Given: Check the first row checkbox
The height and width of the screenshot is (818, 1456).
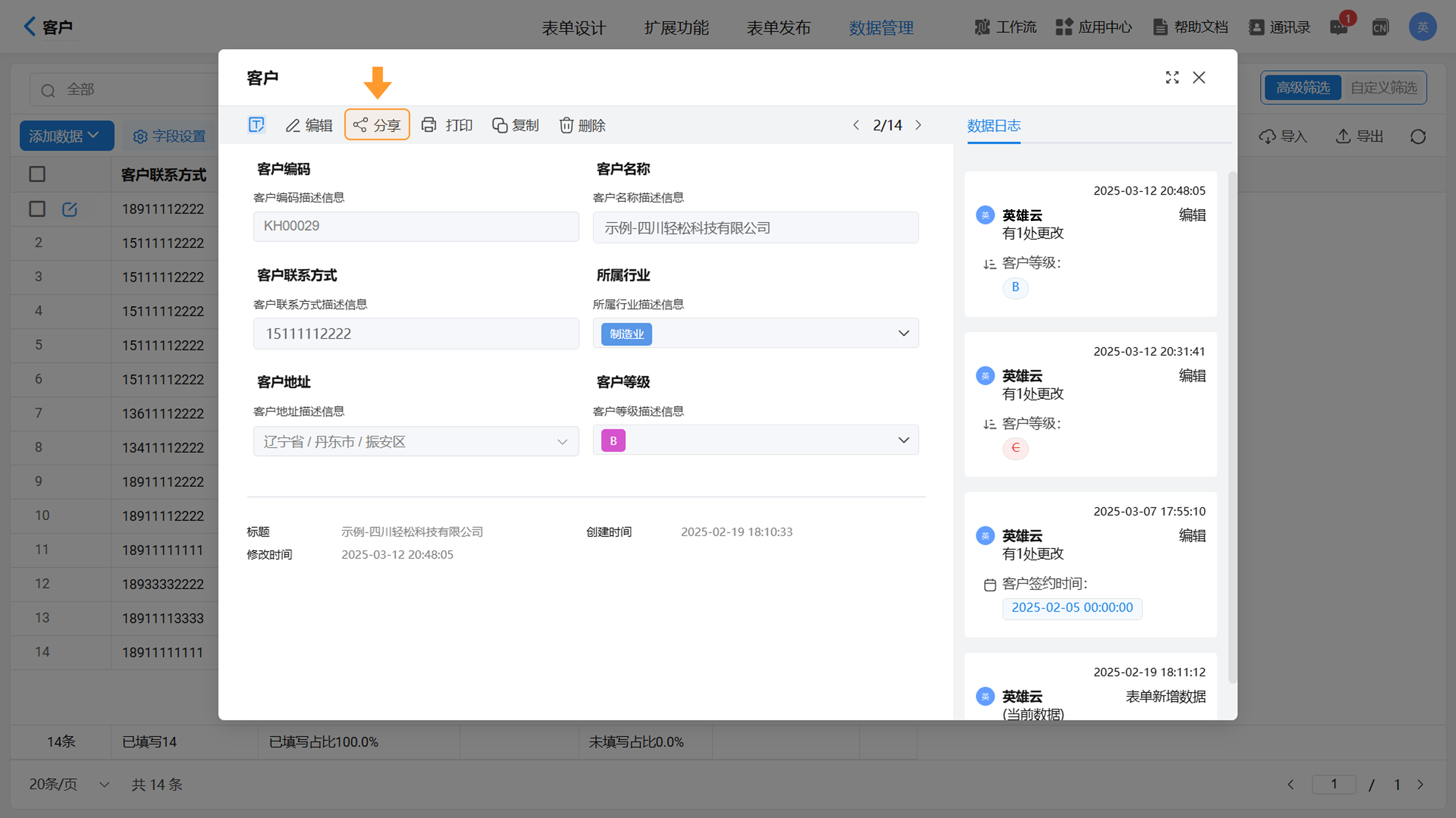Looking at the screenshot, I should pos(37,209).
